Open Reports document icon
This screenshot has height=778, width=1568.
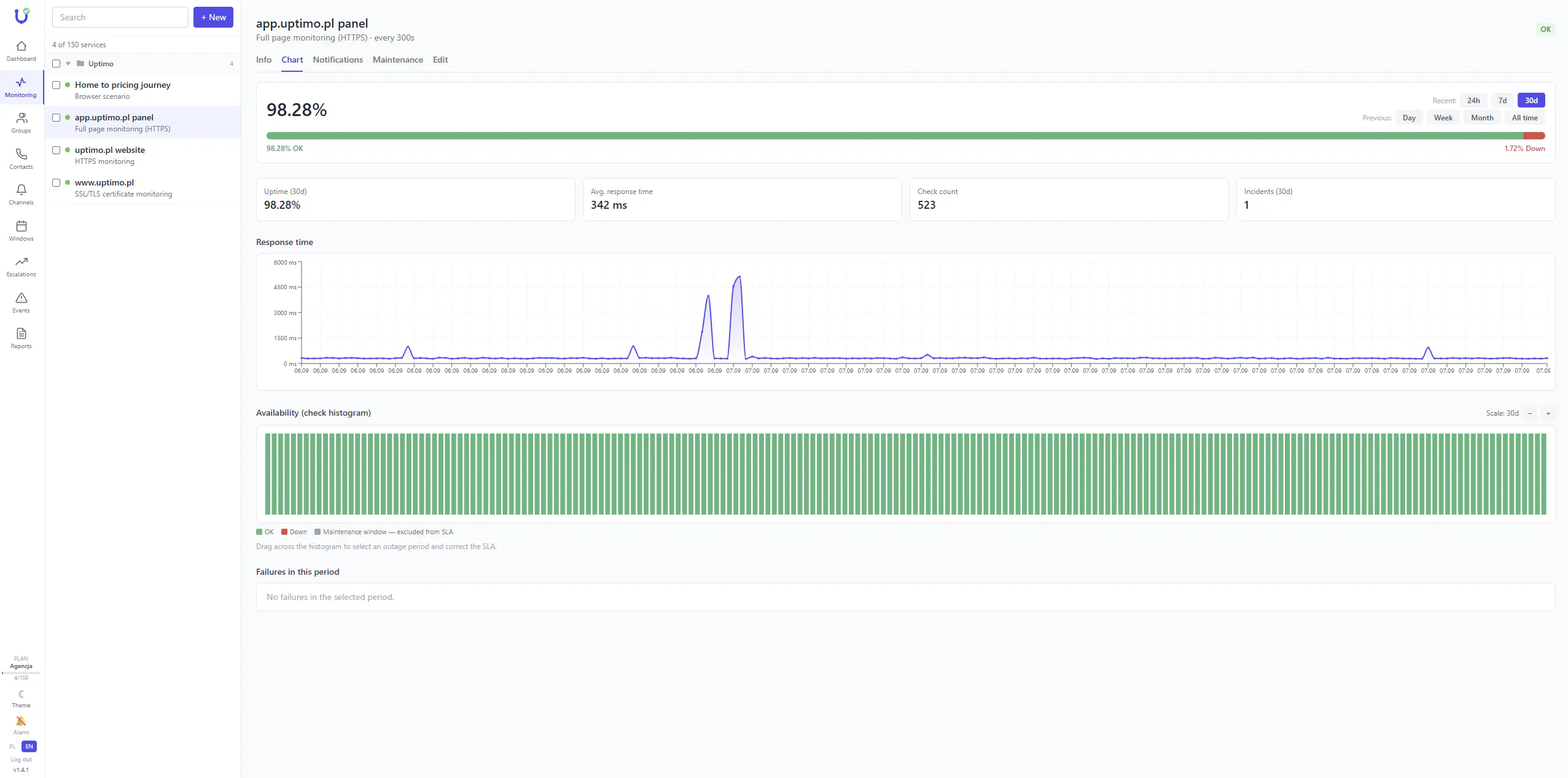(x=21, y=333)
